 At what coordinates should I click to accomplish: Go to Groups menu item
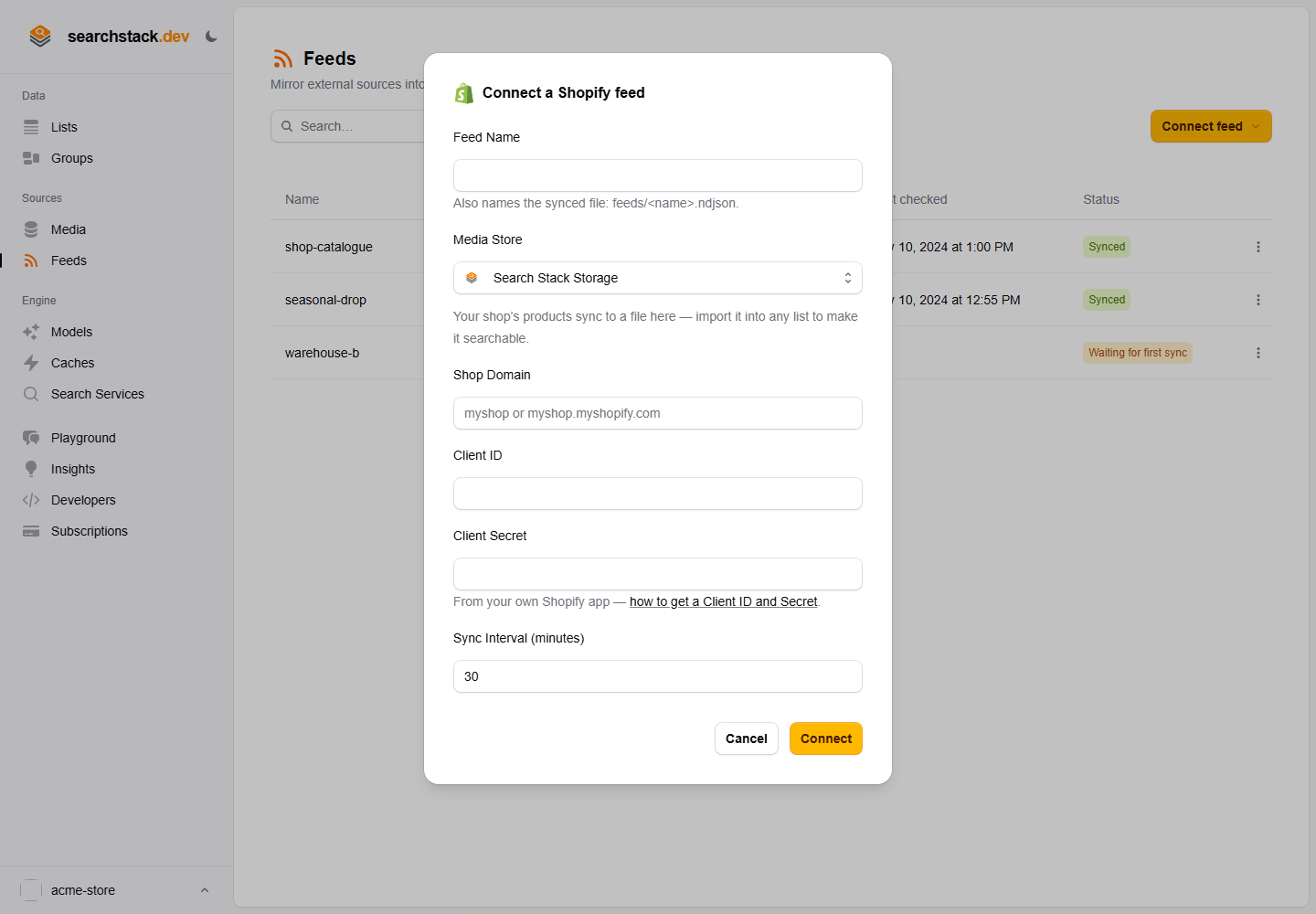coord(117,158)
